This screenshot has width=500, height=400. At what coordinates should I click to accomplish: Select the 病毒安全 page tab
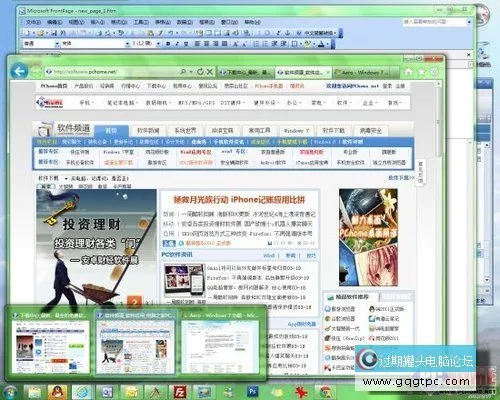[370, 131]
